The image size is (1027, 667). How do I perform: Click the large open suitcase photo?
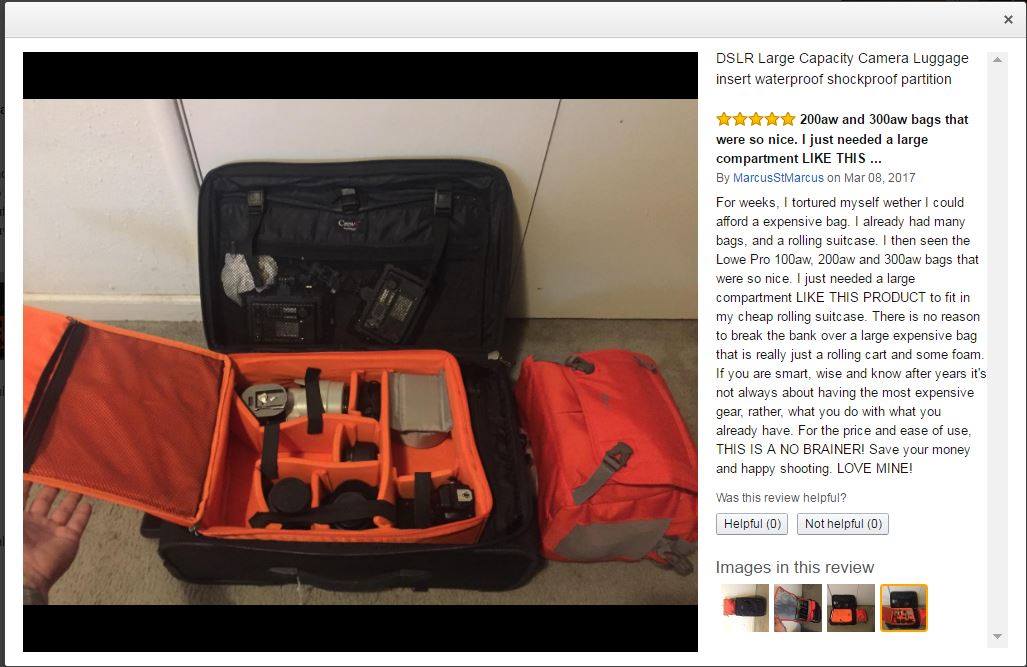(x=360, y=352)
